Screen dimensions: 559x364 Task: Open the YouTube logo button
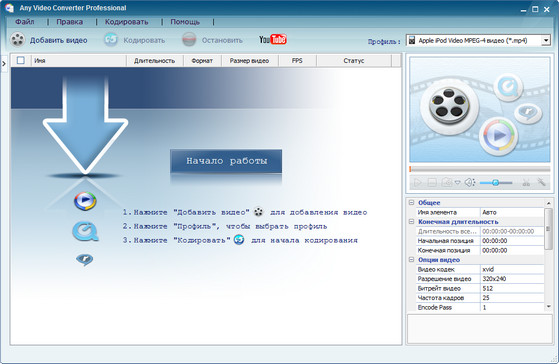(273, 39)
